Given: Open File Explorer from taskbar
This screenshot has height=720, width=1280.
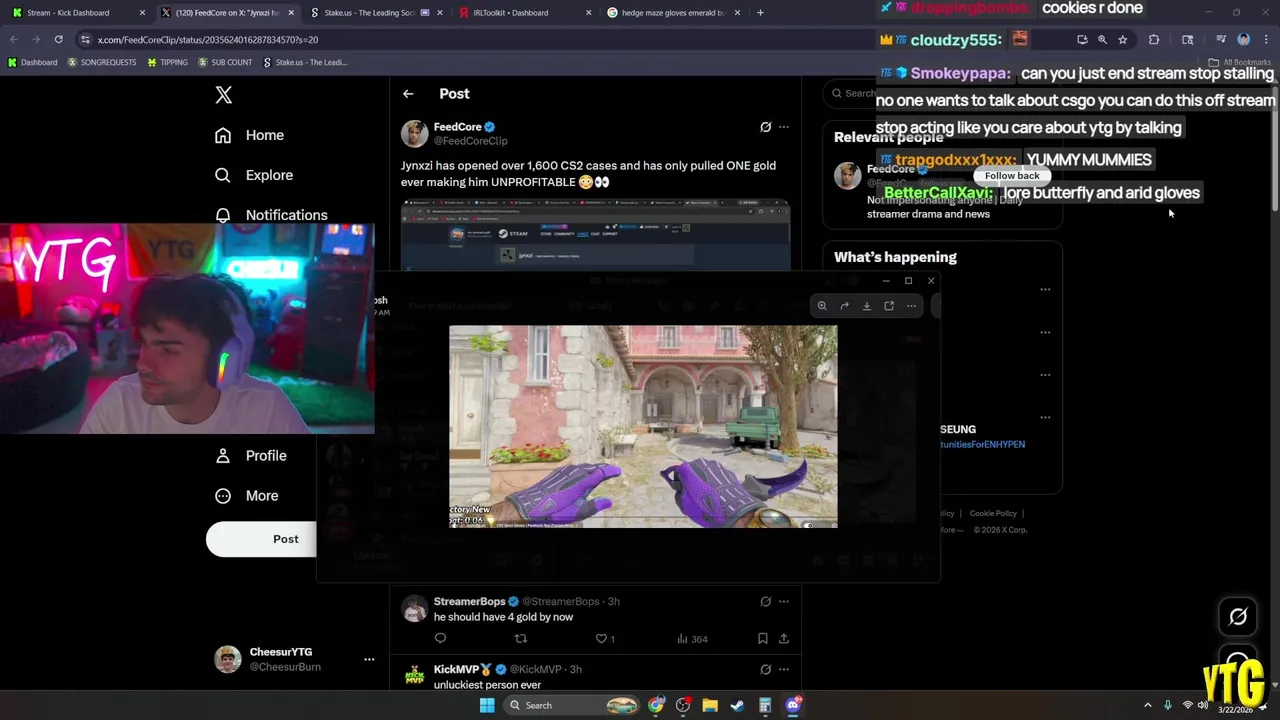Looking at the screenshot, I should (x=710, y=705).
